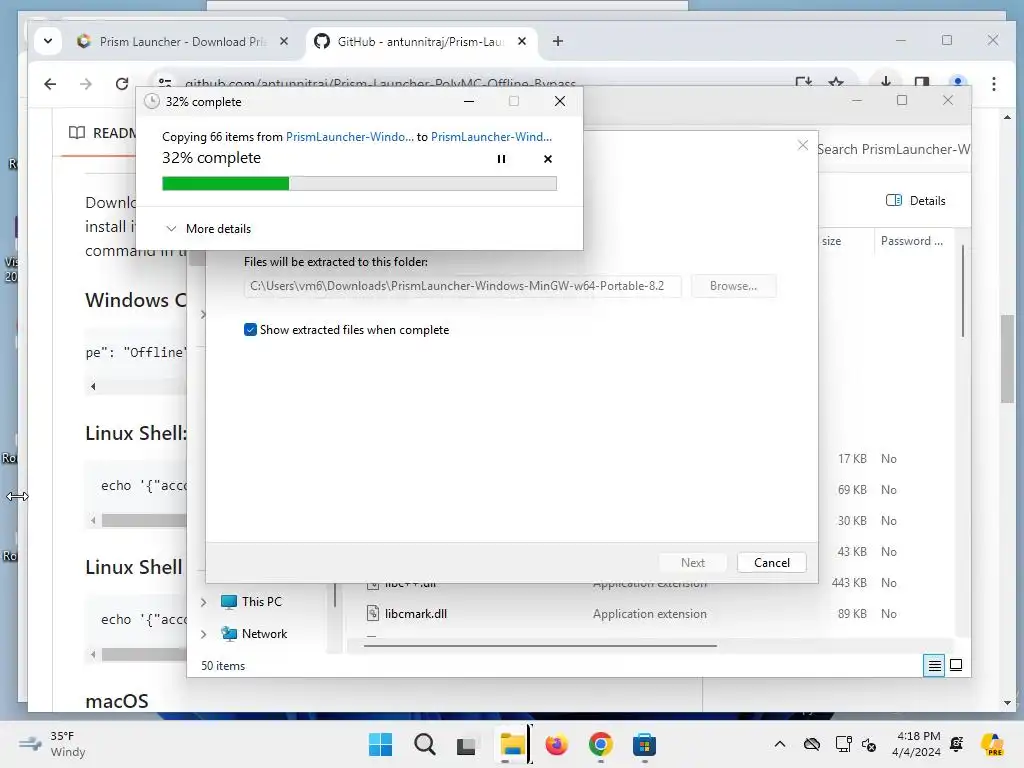Select the libcmark.dll file

pos(415,613)
